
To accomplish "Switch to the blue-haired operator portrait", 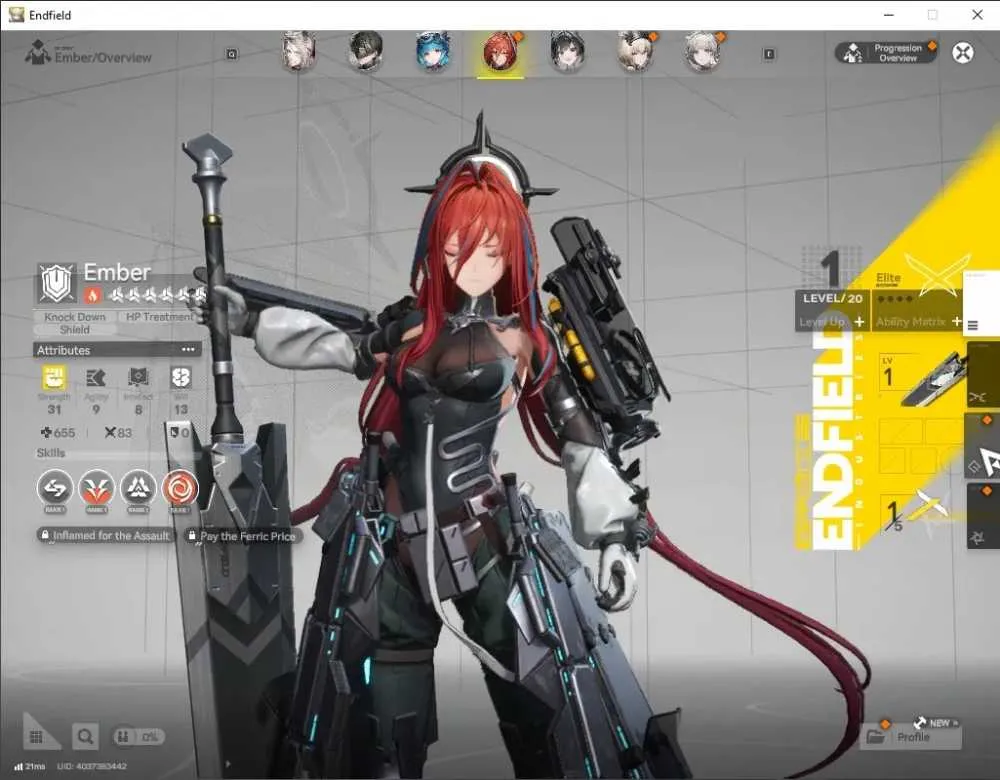I will (433, 51).
